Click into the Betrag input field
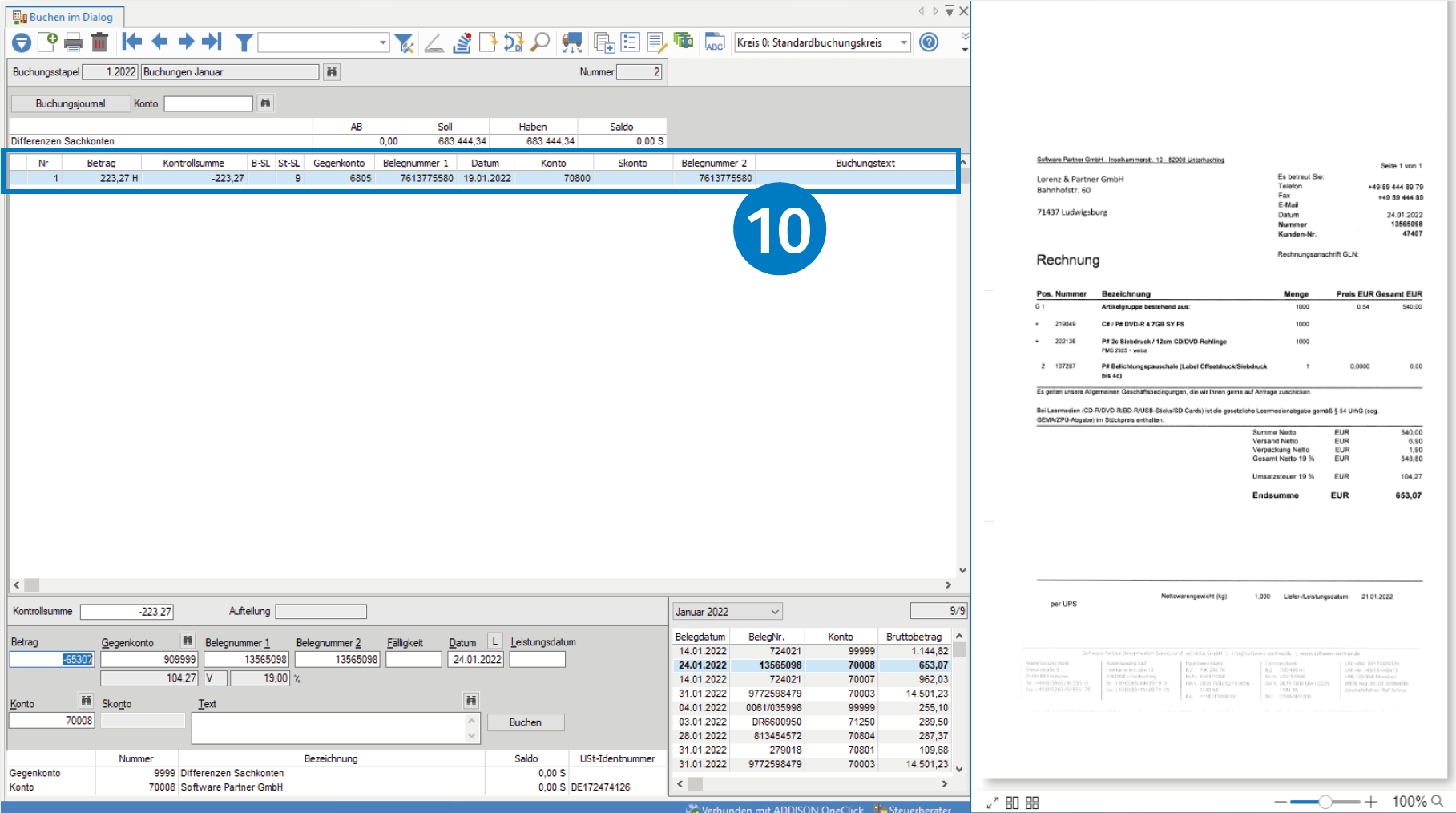The width and height of the screenshot is (1456, 813). [x=51, y=659]
